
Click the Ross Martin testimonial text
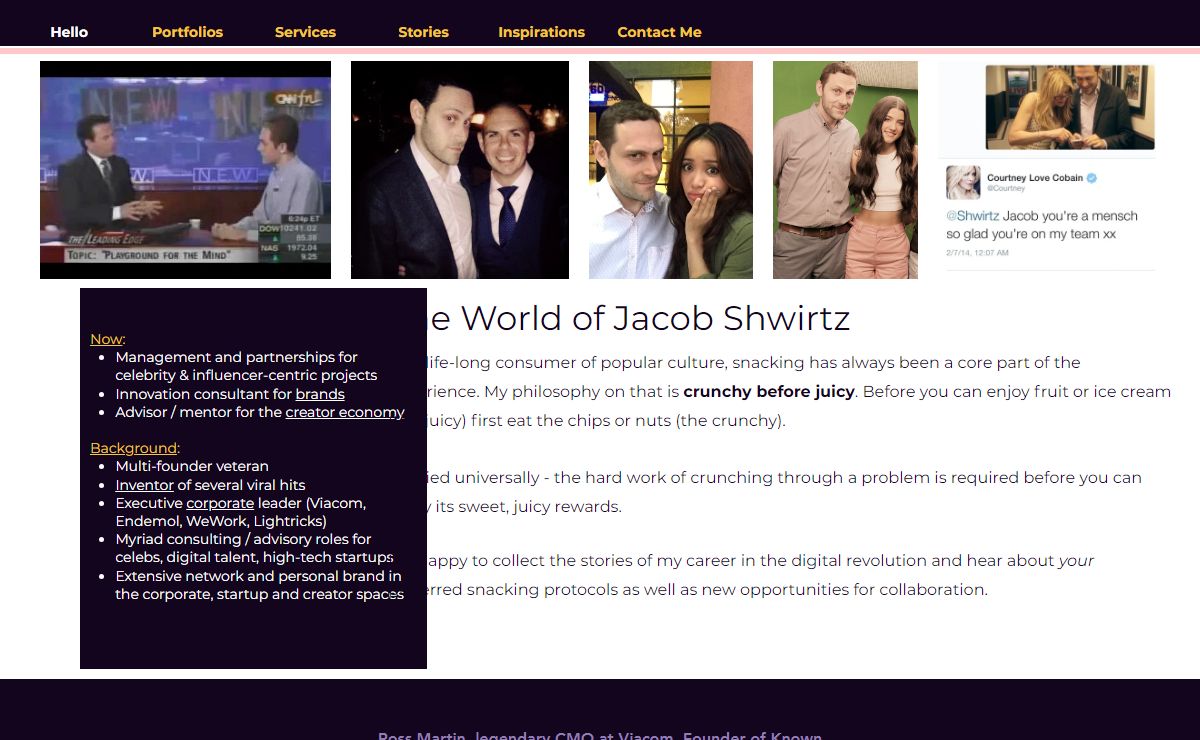click(599, 735)
